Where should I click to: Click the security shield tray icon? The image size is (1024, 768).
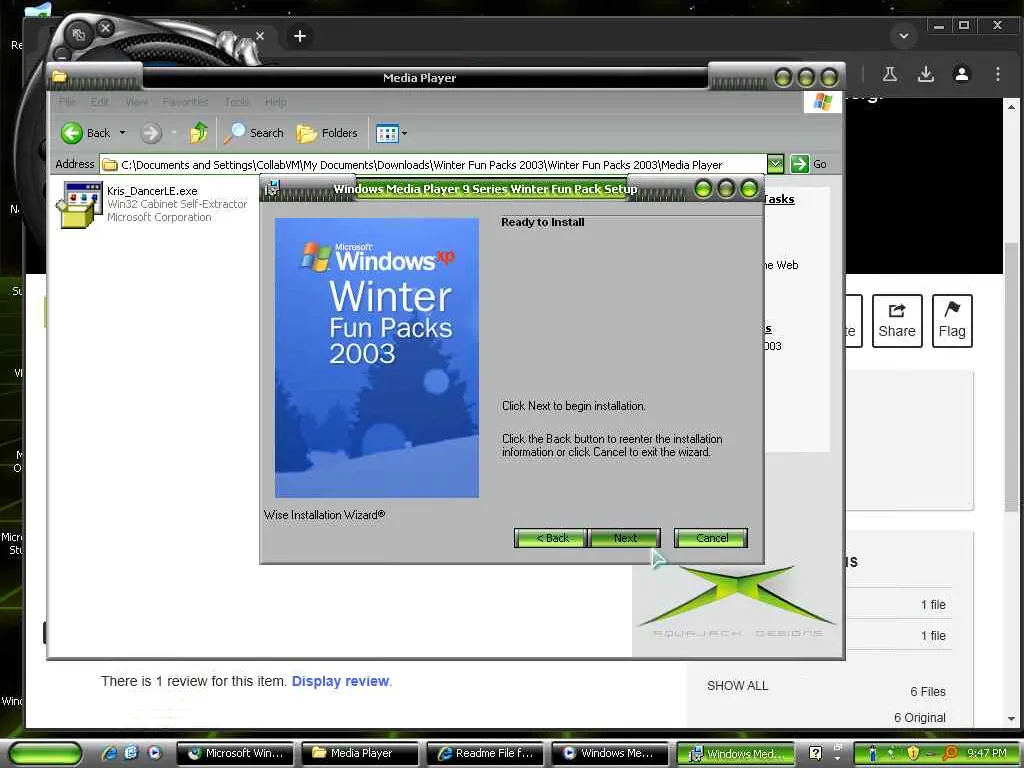point(913,753)
